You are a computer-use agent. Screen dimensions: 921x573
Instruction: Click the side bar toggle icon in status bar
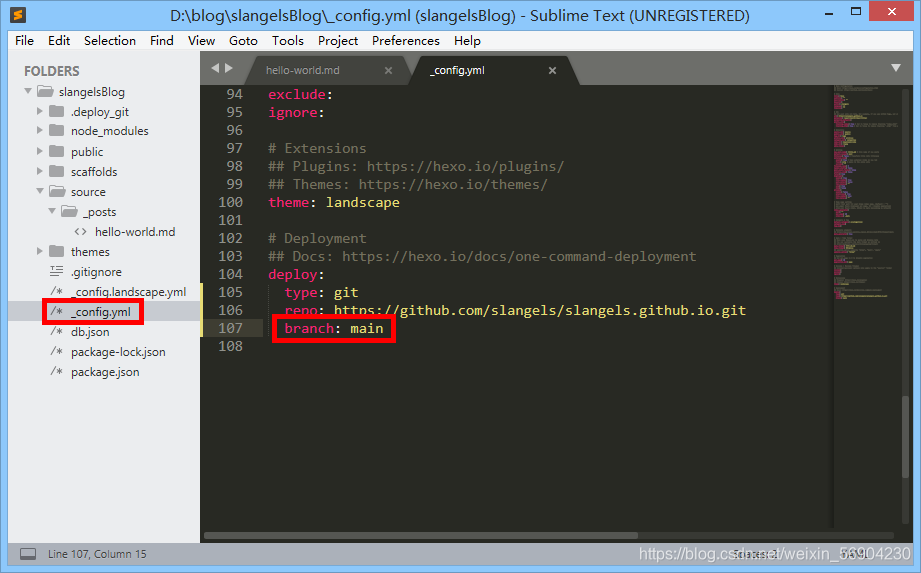coord(28,554)
